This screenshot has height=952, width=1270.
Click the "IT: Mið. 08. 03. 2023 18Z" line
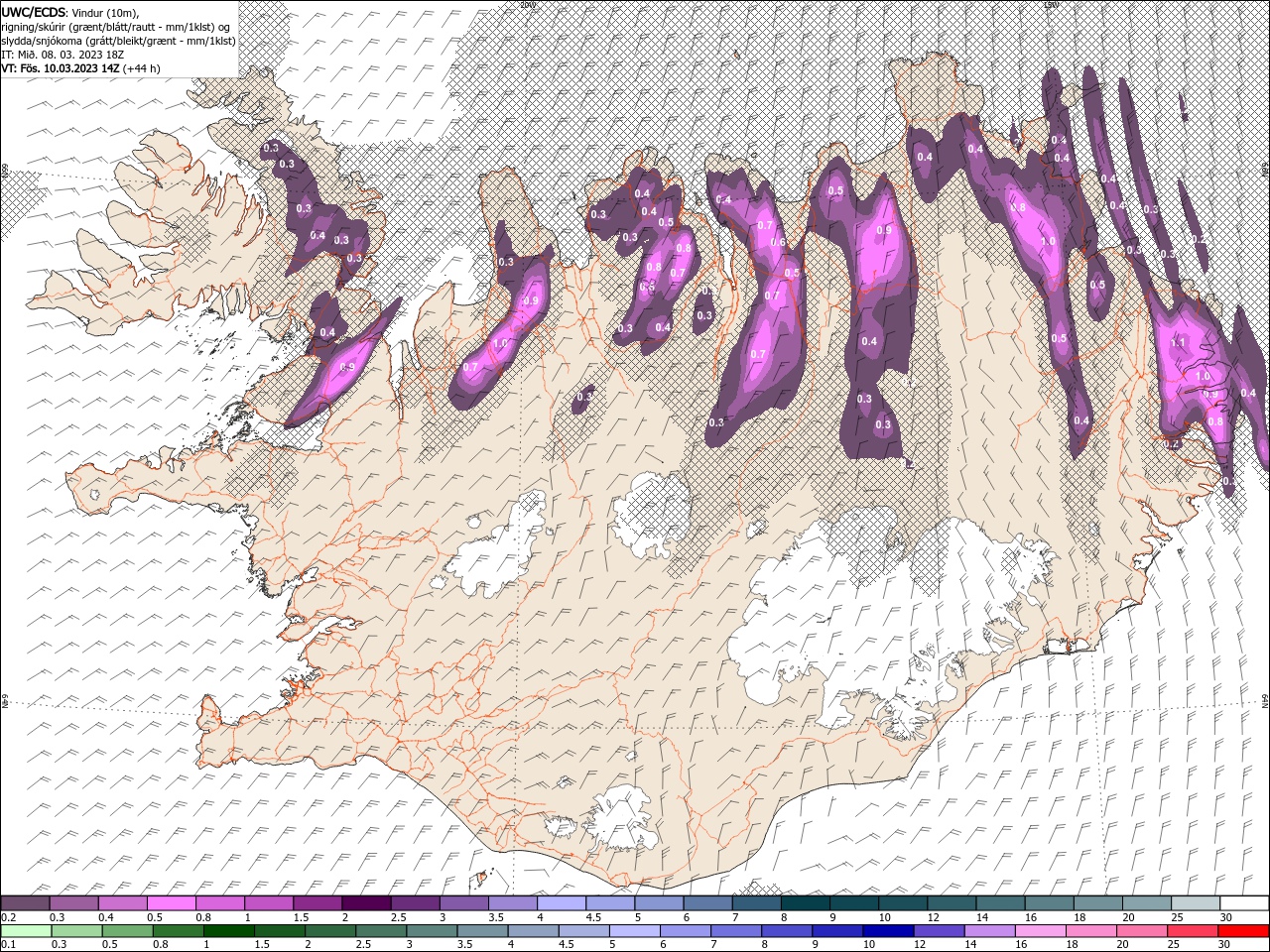63,55
